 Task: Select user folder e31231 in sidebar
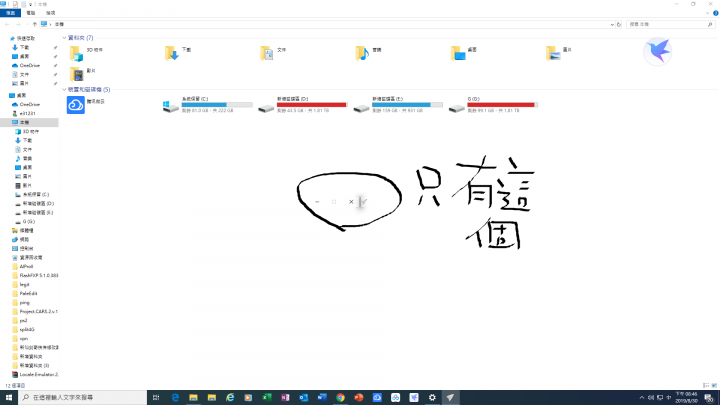click(x=28, y=113)
